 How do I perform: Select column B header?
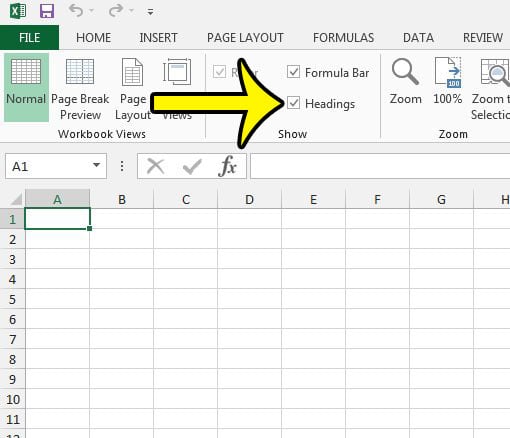click(122, 199)
